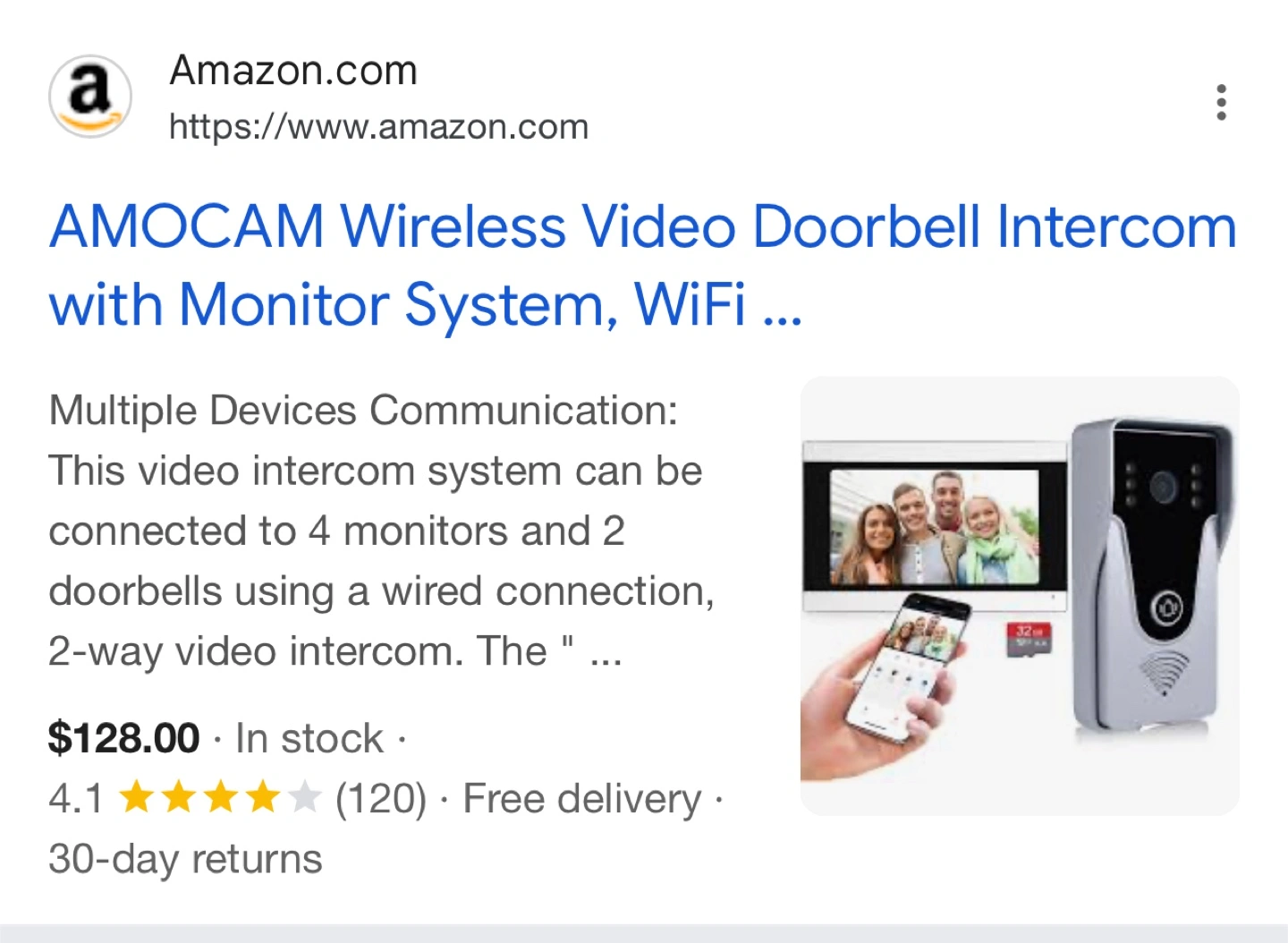
Task: Open the AMOCAM Wireless Video Doorbell Intercom link
Action: [643, 225]
